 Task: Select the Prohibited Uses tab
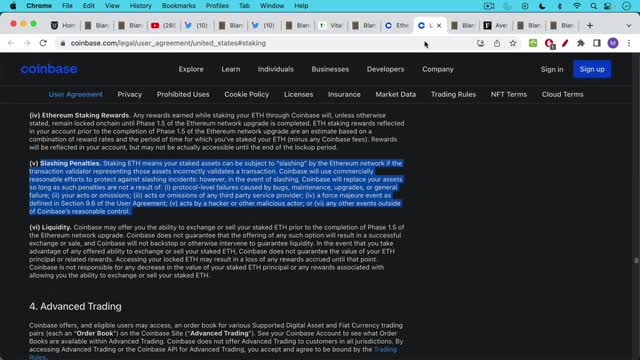[x=183, y=94]
